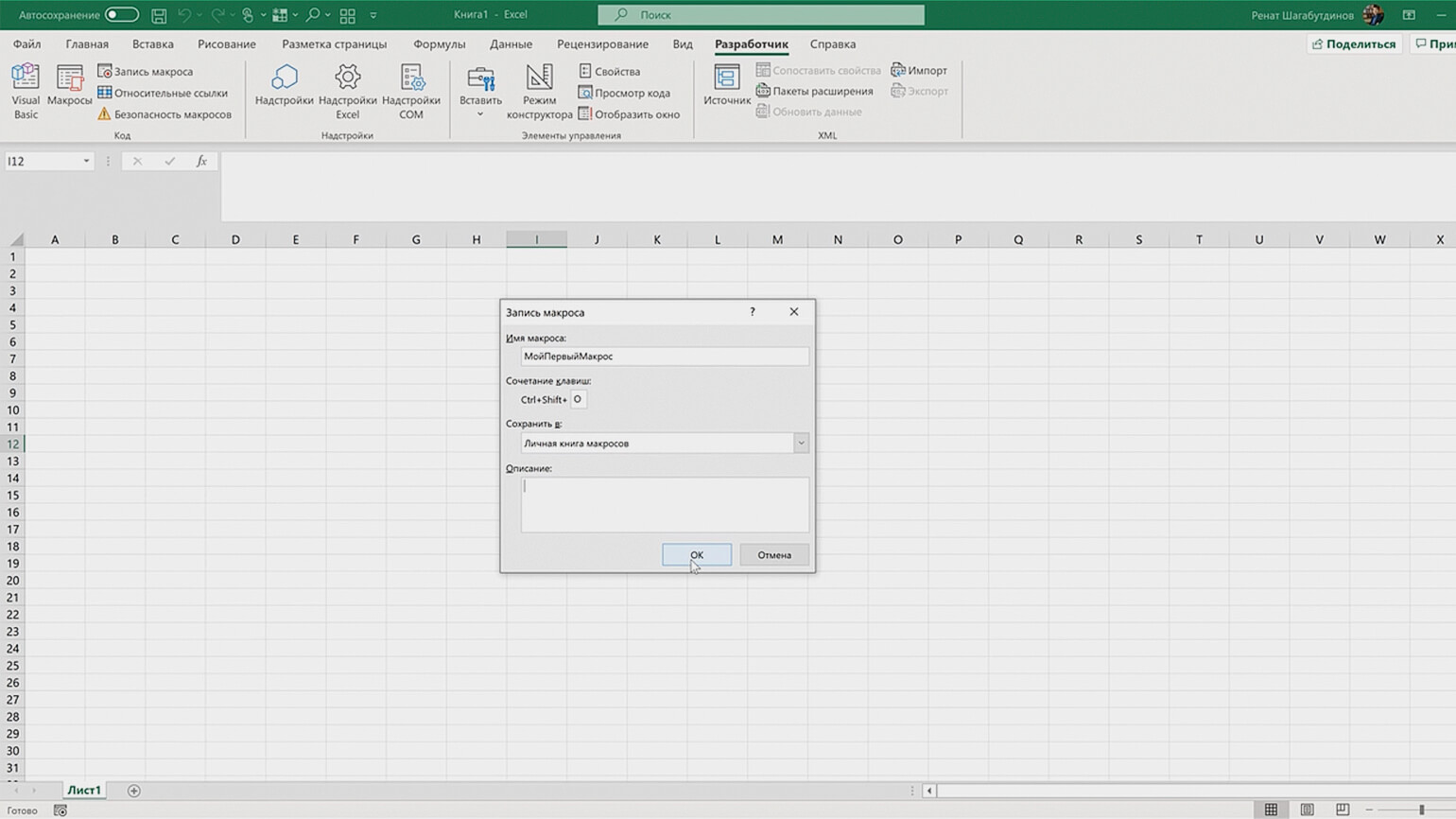Select row 20 header
This screenshot has height=819, width=1456.
click(13, 581)
